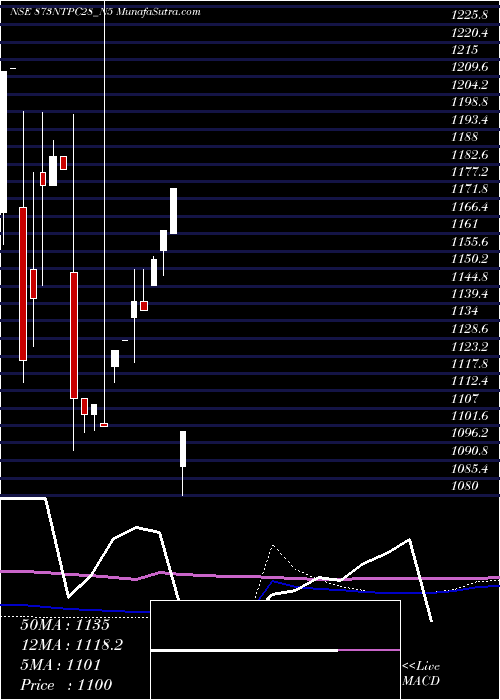Click the 1080 price axis label
Viewport: 500px width, 700px height.
pos(464,485)
